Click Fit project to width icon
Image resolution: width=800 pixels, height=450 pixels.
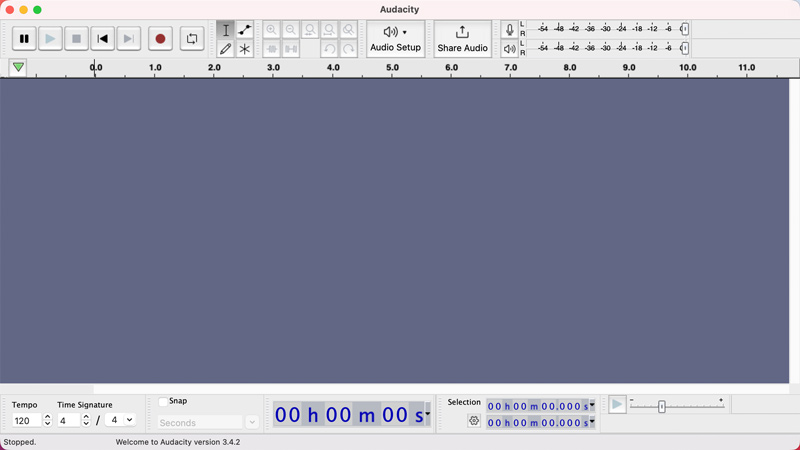[x=330, y=30]
